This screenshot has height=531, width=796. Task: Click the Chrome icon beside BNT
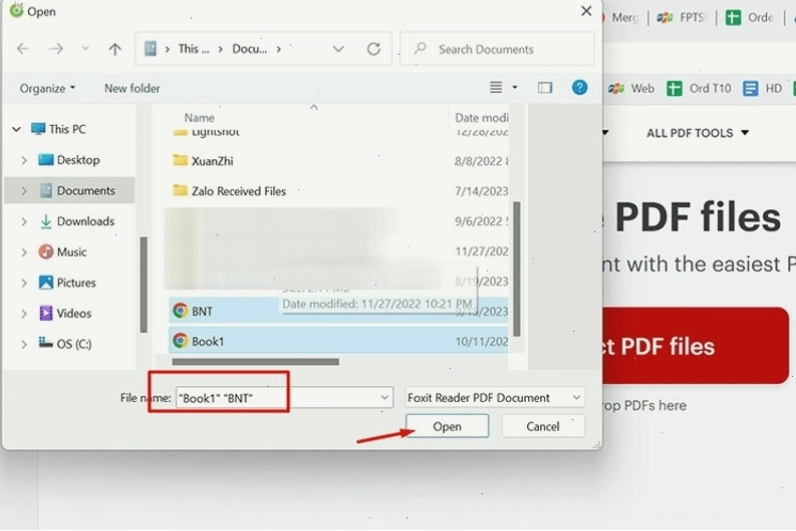(180, 310)
